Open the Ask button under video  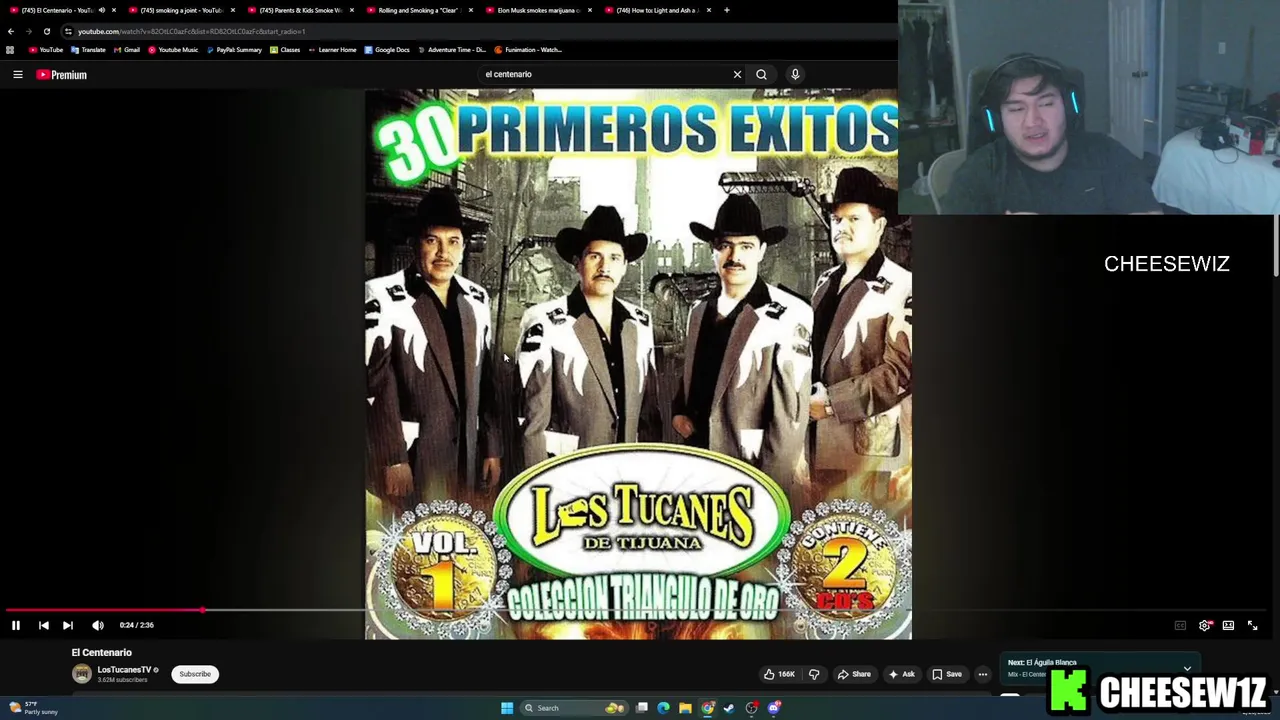point(901,674)
